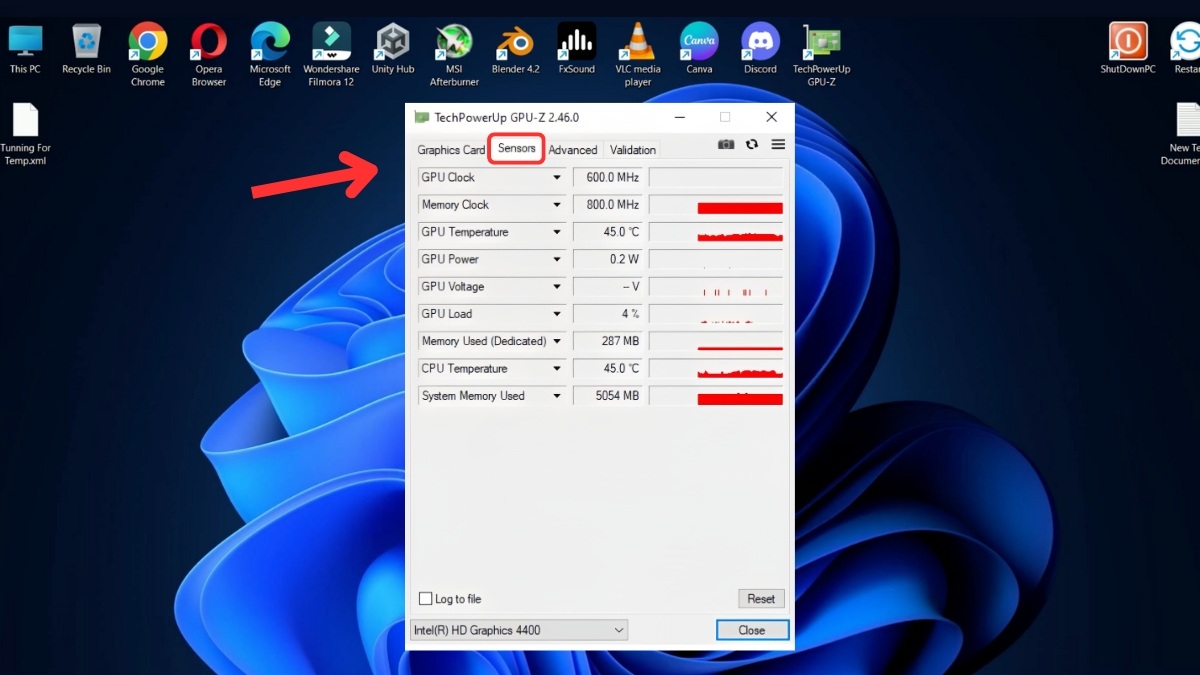Open MSI Afterburner desktop shortcut

click(455, 55)
